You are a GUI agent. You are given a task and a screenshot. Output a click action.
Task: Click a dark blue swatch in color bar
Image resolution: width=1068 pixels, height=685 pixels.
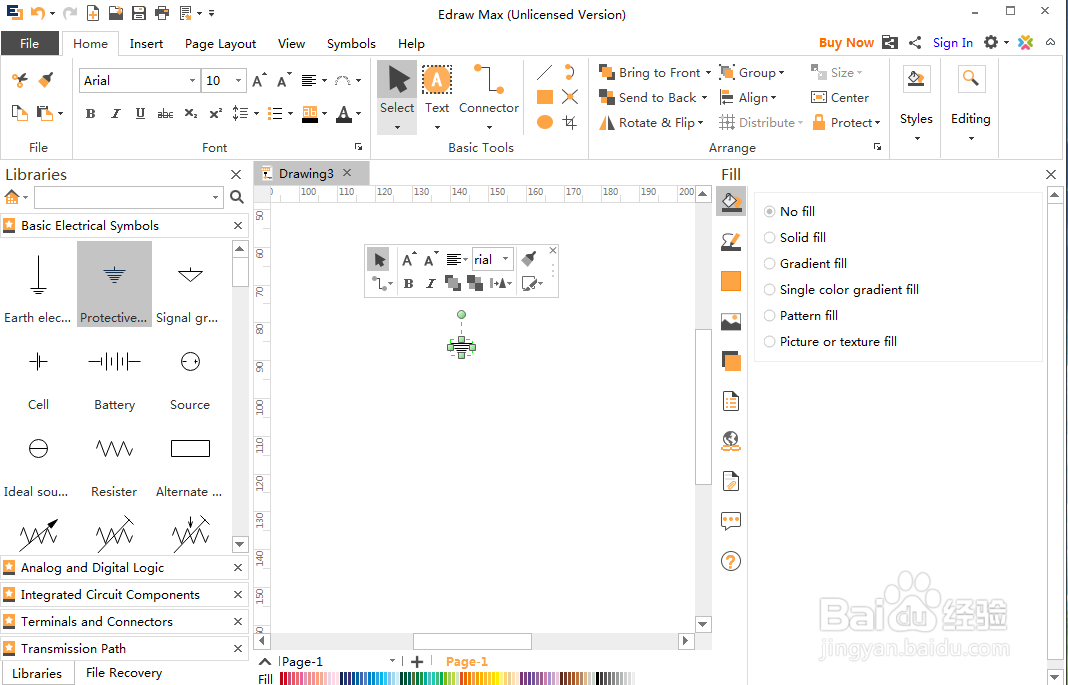pos(344,678)
